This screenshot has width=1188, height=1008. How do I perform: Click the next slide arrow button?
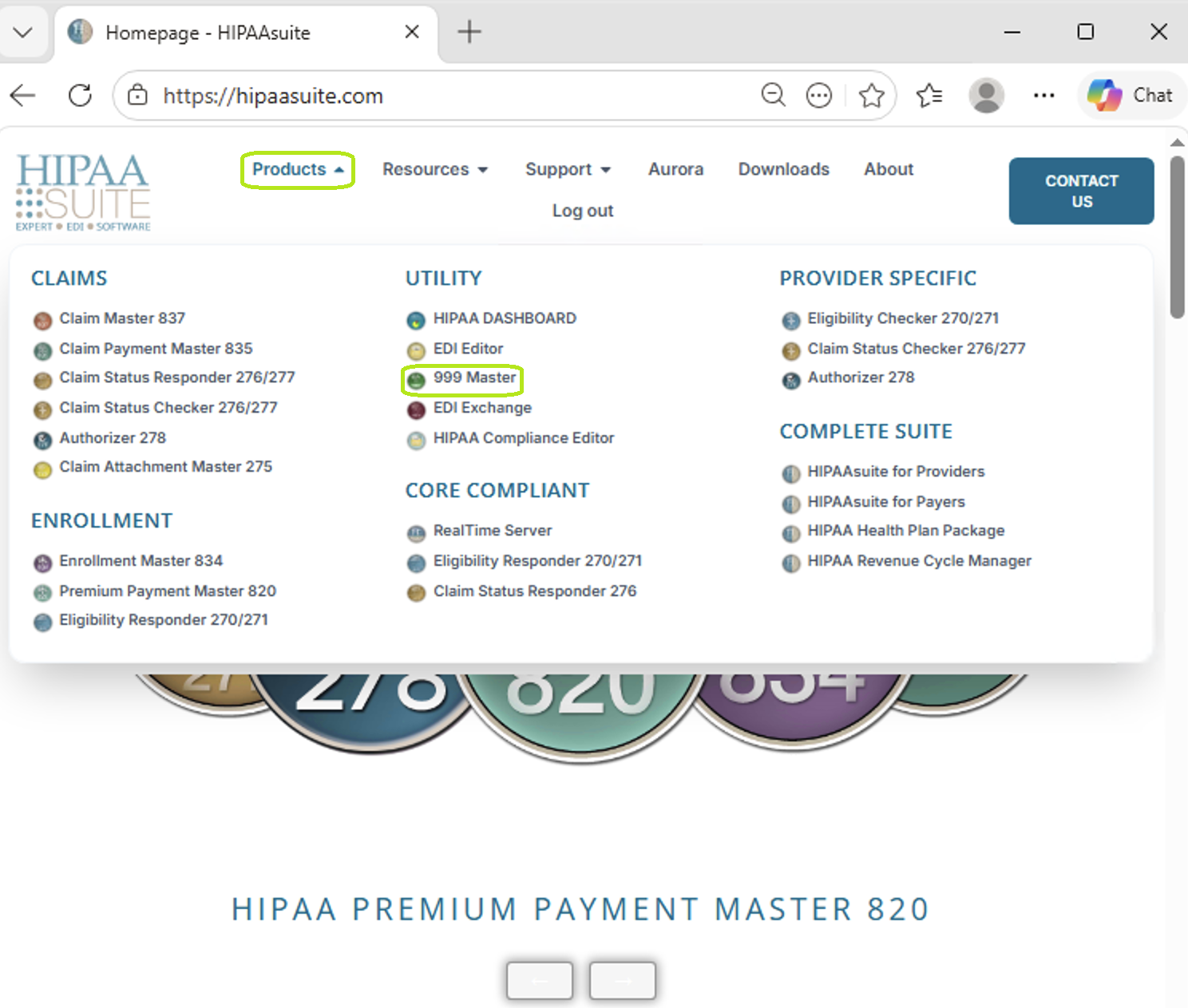point(623,981)
